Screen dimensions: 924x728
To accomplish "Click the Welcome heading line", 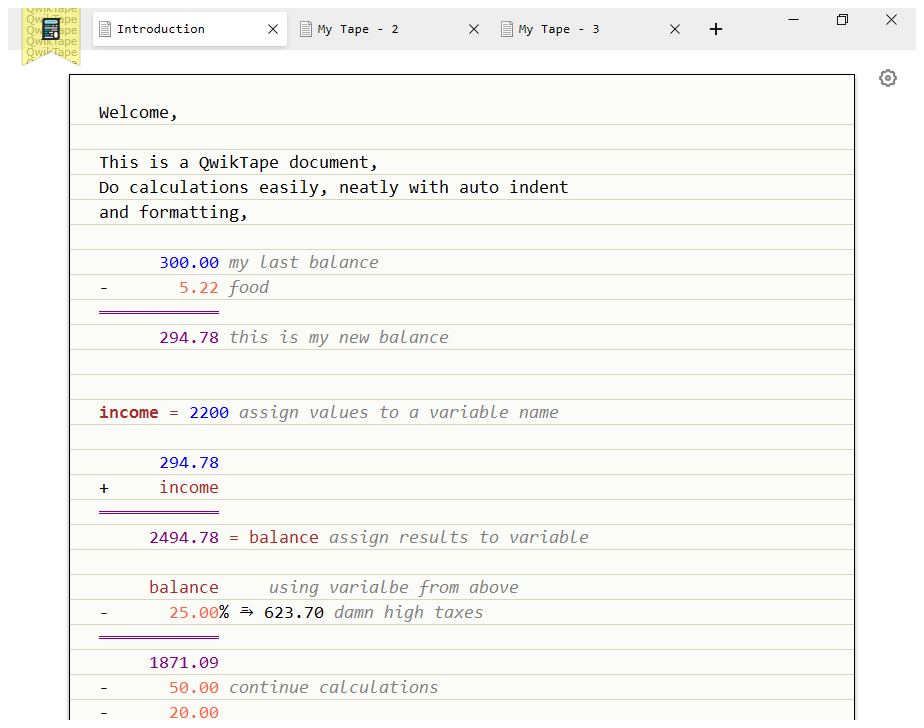I will click(138, 113).
